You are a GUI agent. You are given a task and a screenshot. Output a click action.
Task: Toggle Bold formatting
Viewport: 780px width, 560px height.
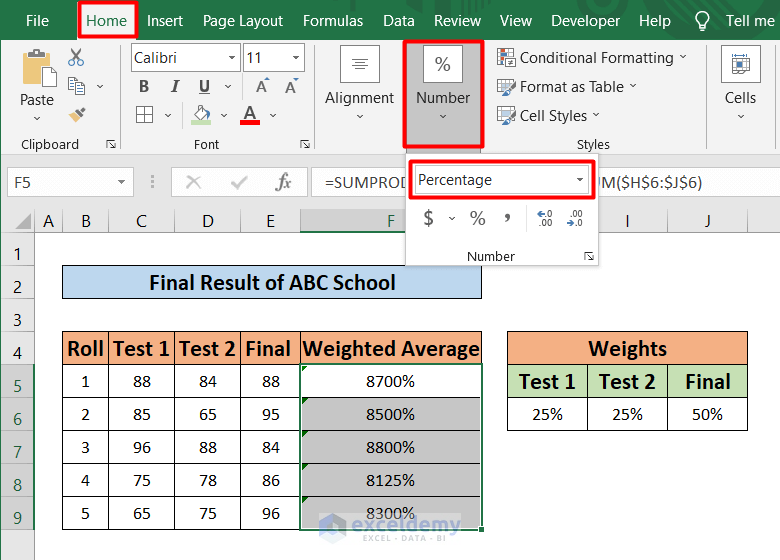click(x=144, y=87)
